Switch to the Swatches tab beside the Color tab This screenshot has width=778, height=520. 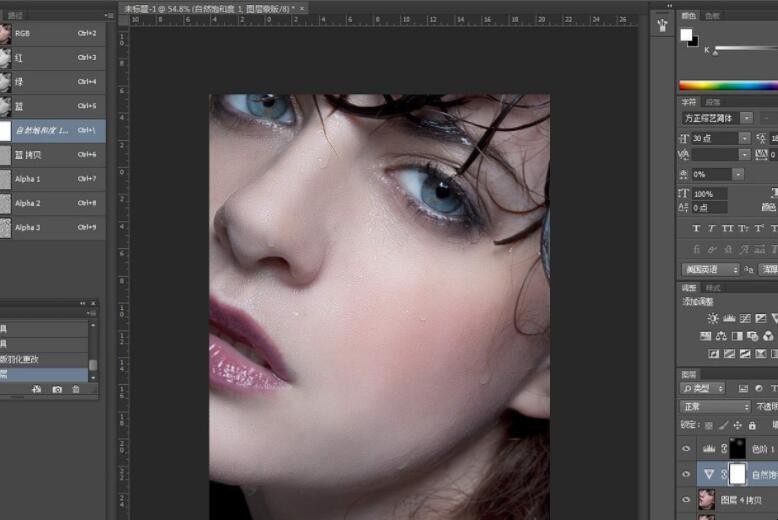713,16
